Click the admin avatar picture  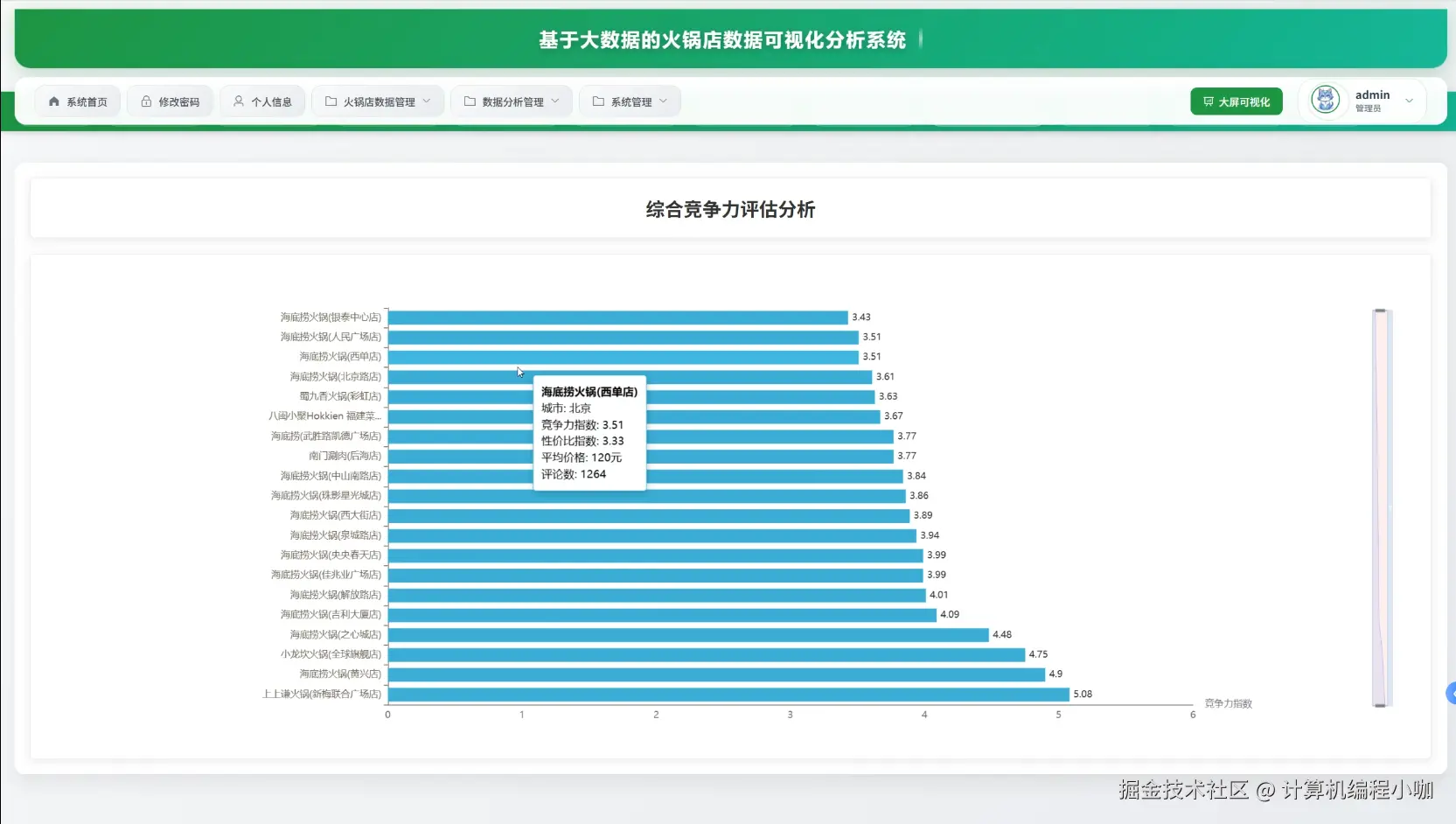coord(1326,100)
